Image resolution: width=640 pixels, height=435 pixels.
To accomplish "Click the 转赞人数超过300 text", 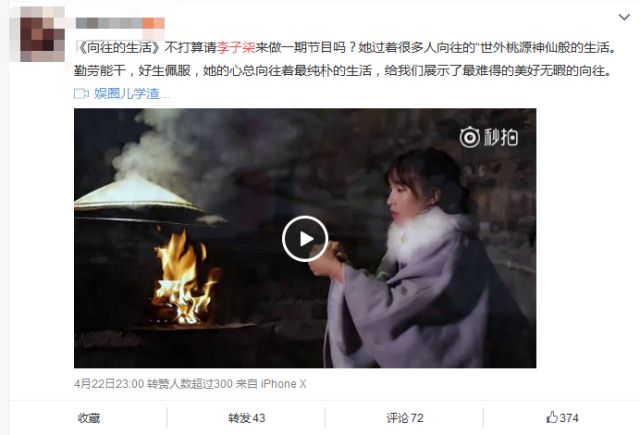I will pos(190,384).
